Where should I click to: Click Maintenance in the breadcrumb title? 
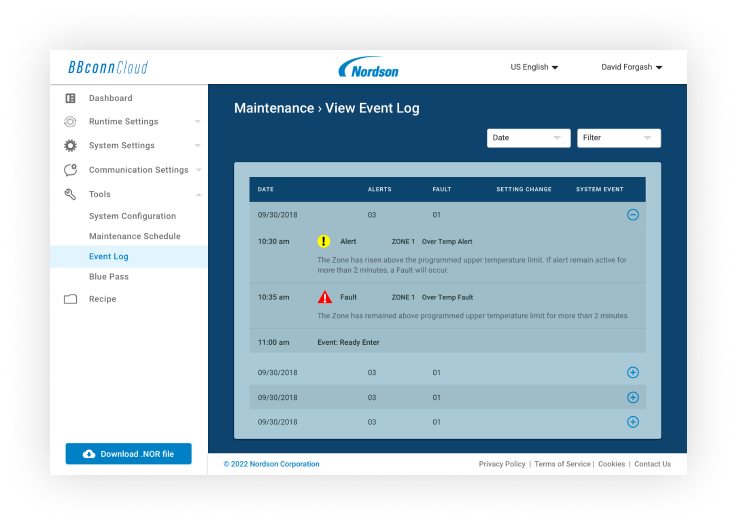pyautogui.click(x=274, y=108)
